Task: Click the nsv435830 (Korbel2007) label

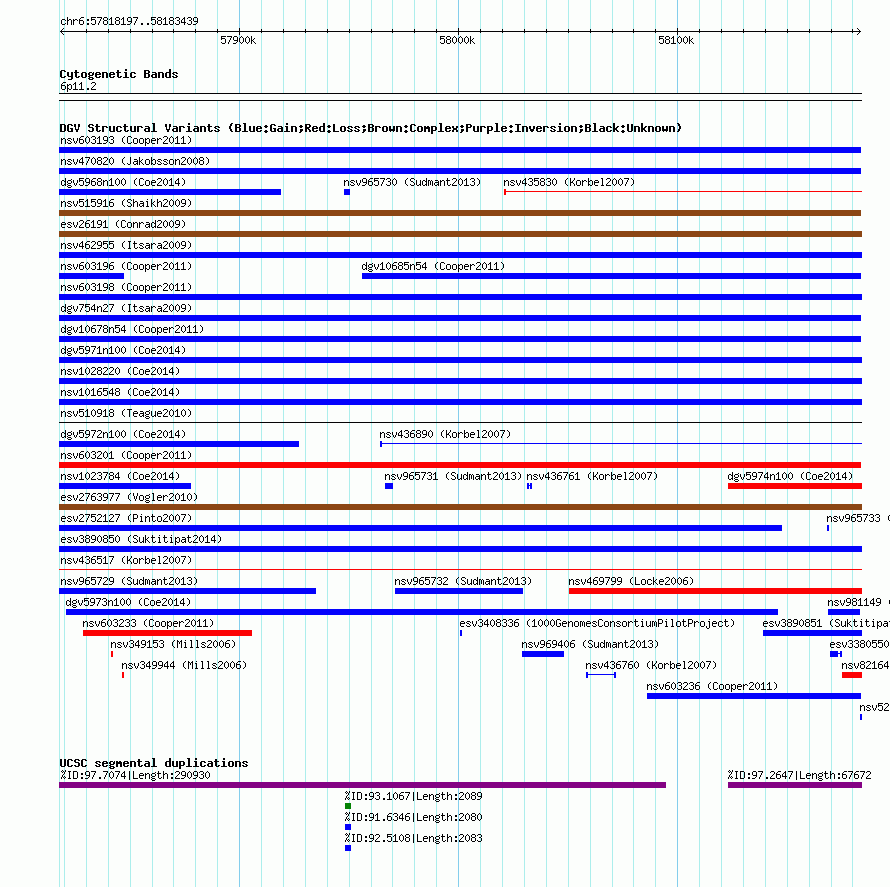Action: [569, 182]
